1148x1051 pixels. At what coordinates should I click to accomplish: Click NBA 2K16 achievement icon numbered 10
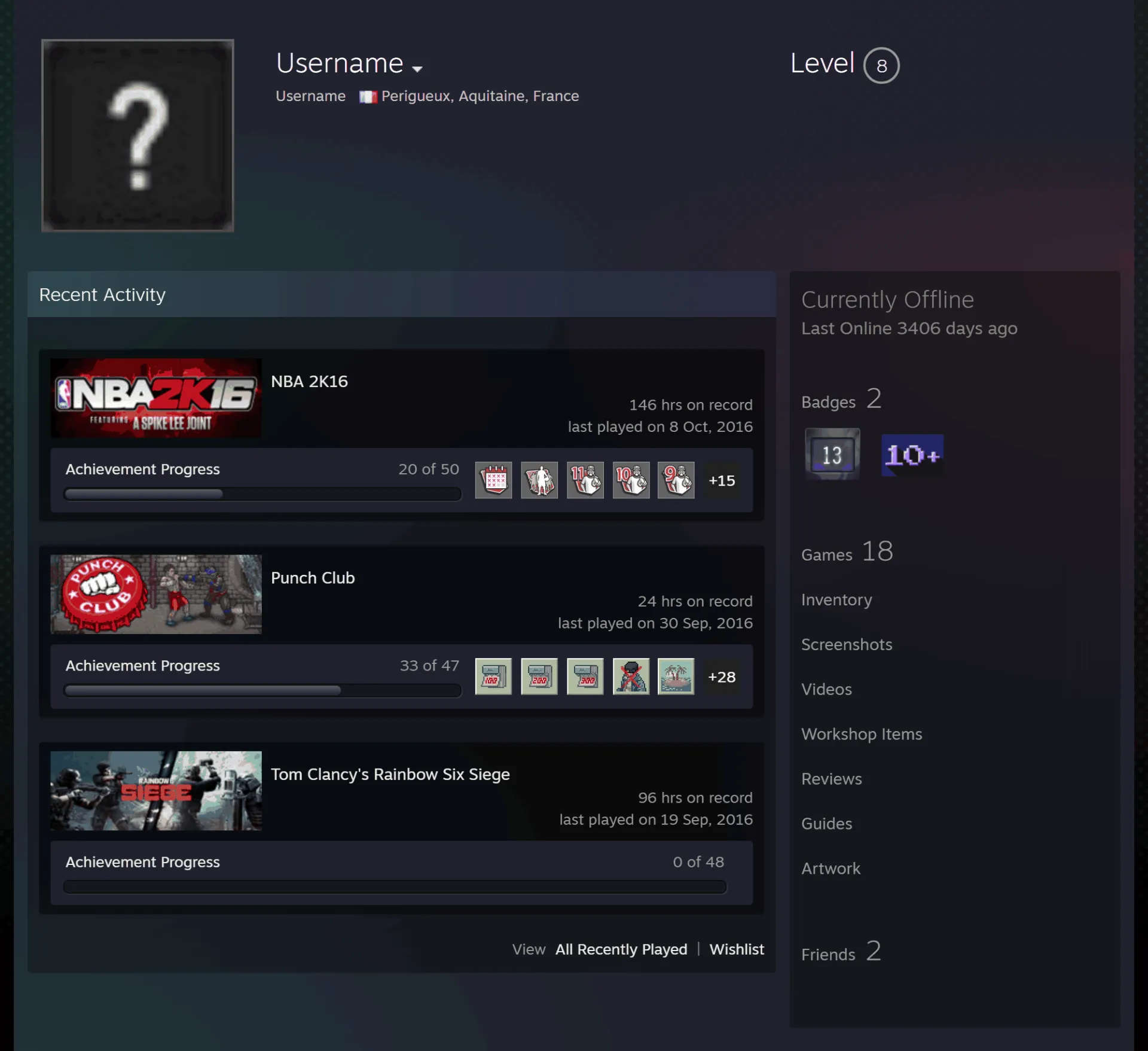tap(631, 480)
